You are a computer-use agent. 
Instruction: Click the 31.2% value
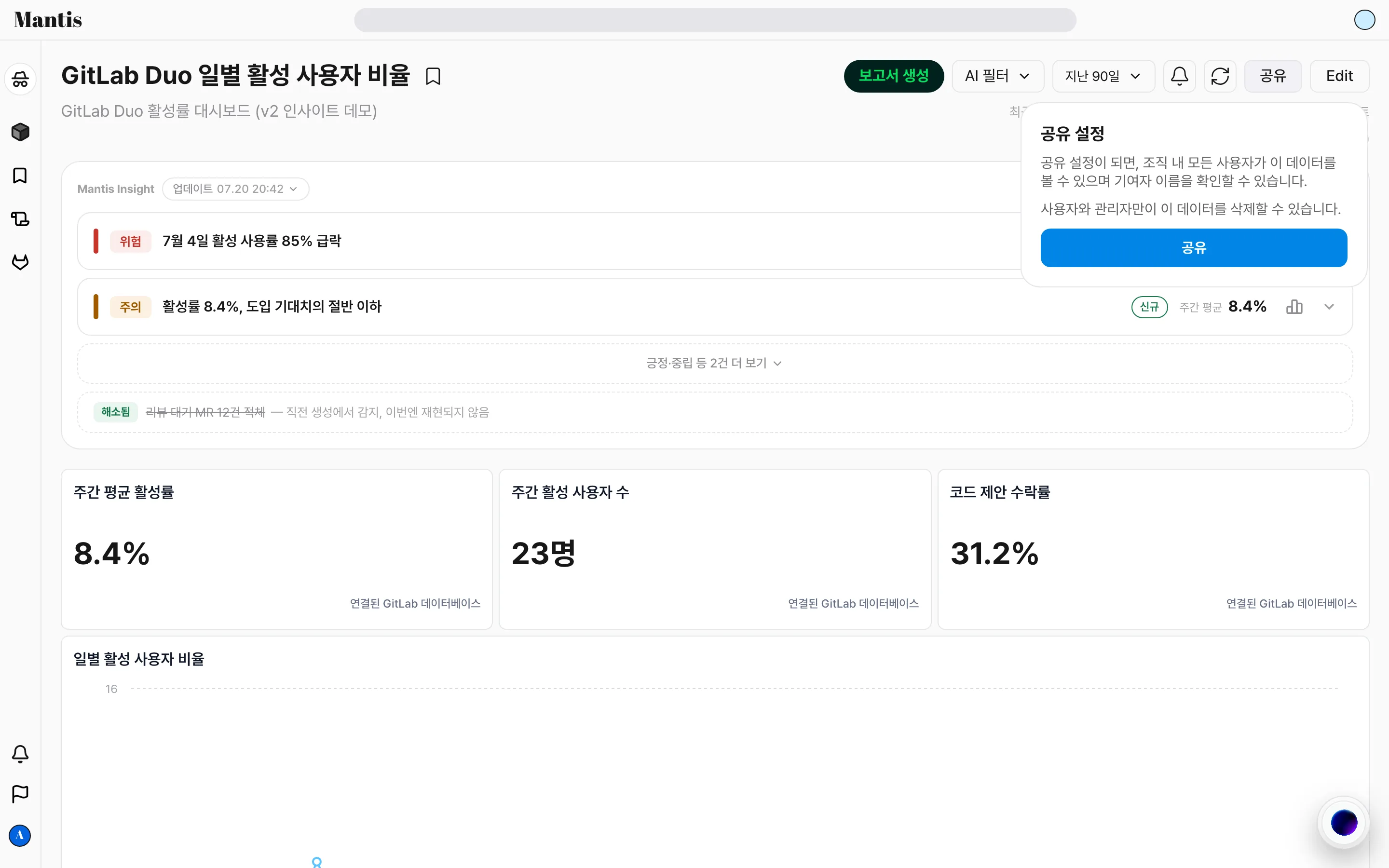pyautogui.click(x=994, y=554)
